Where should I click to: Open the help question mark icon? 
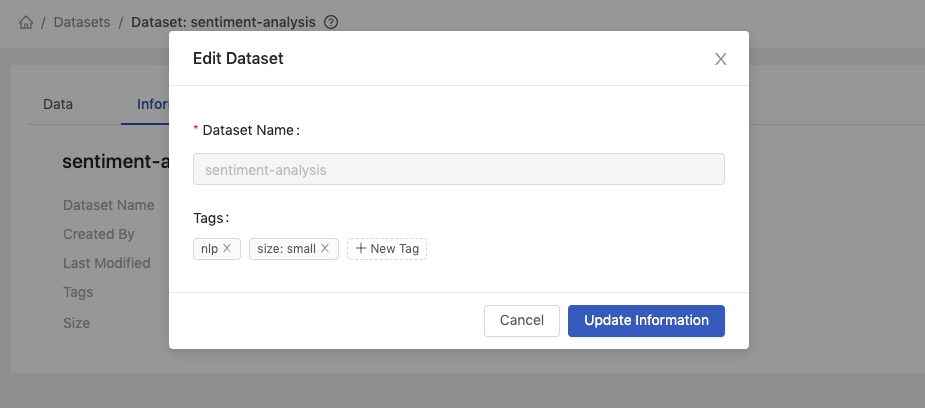tap(332, 22)
